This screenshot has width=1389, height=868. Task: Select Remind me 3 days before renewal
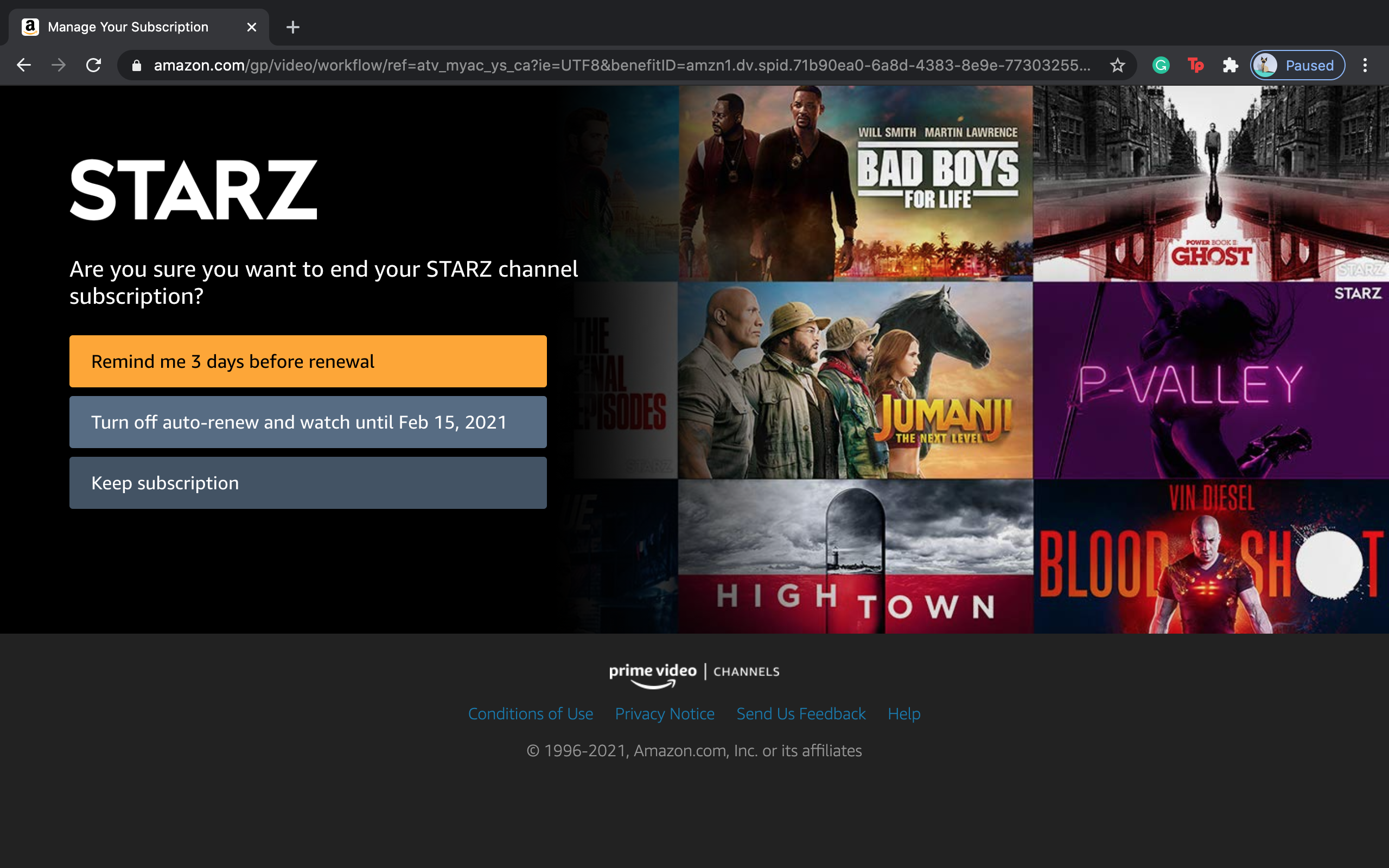click(308, 361)
